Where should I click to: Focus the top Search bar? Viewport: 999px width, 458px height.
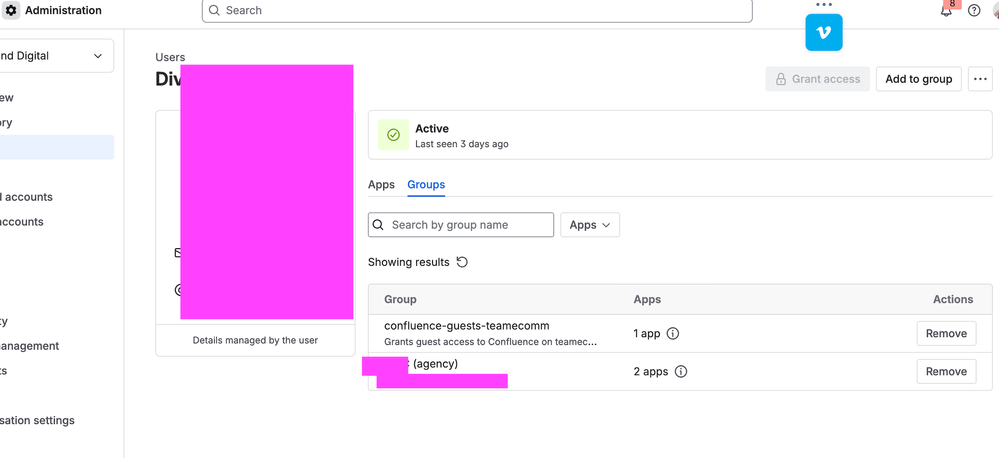tap(477, 10)
